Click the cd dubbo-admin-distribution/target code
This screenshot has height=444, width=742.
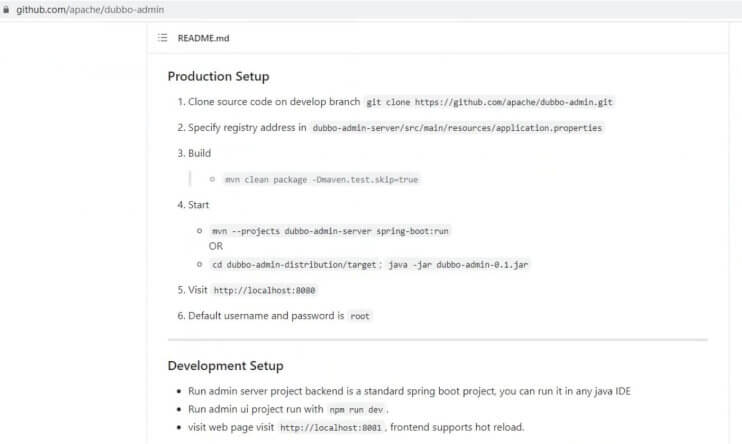pos(294,265)
